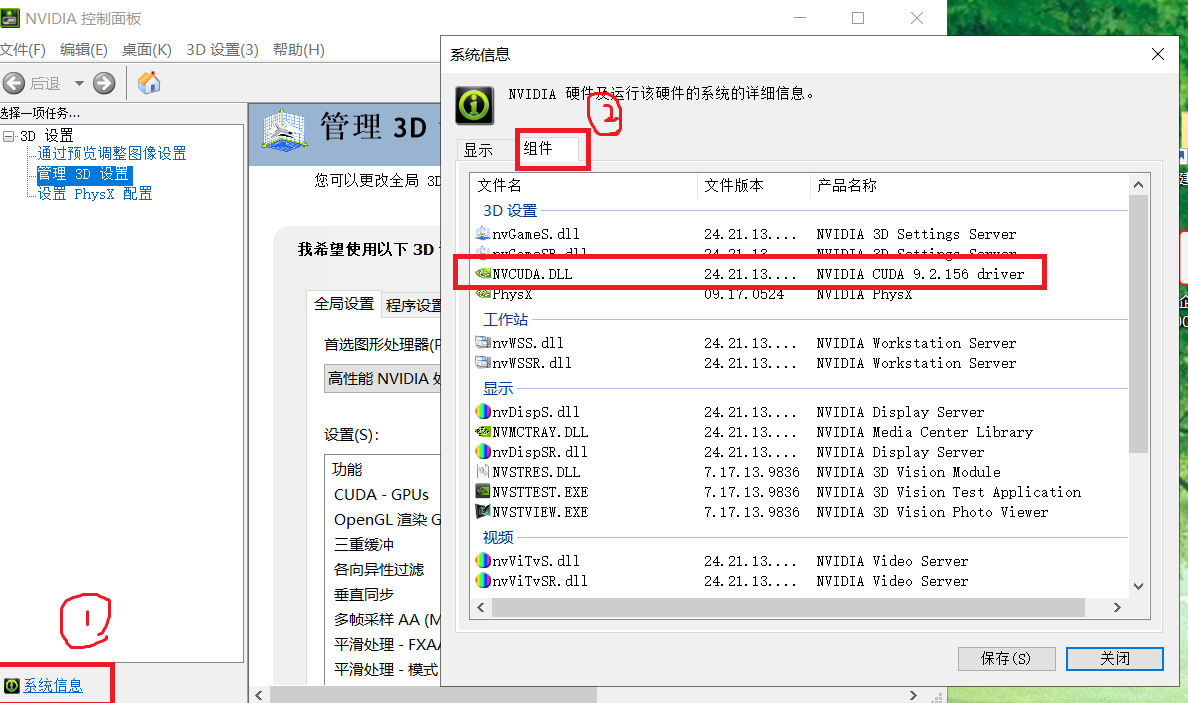Open the 文件(F) menu

(x=23, y=50)
